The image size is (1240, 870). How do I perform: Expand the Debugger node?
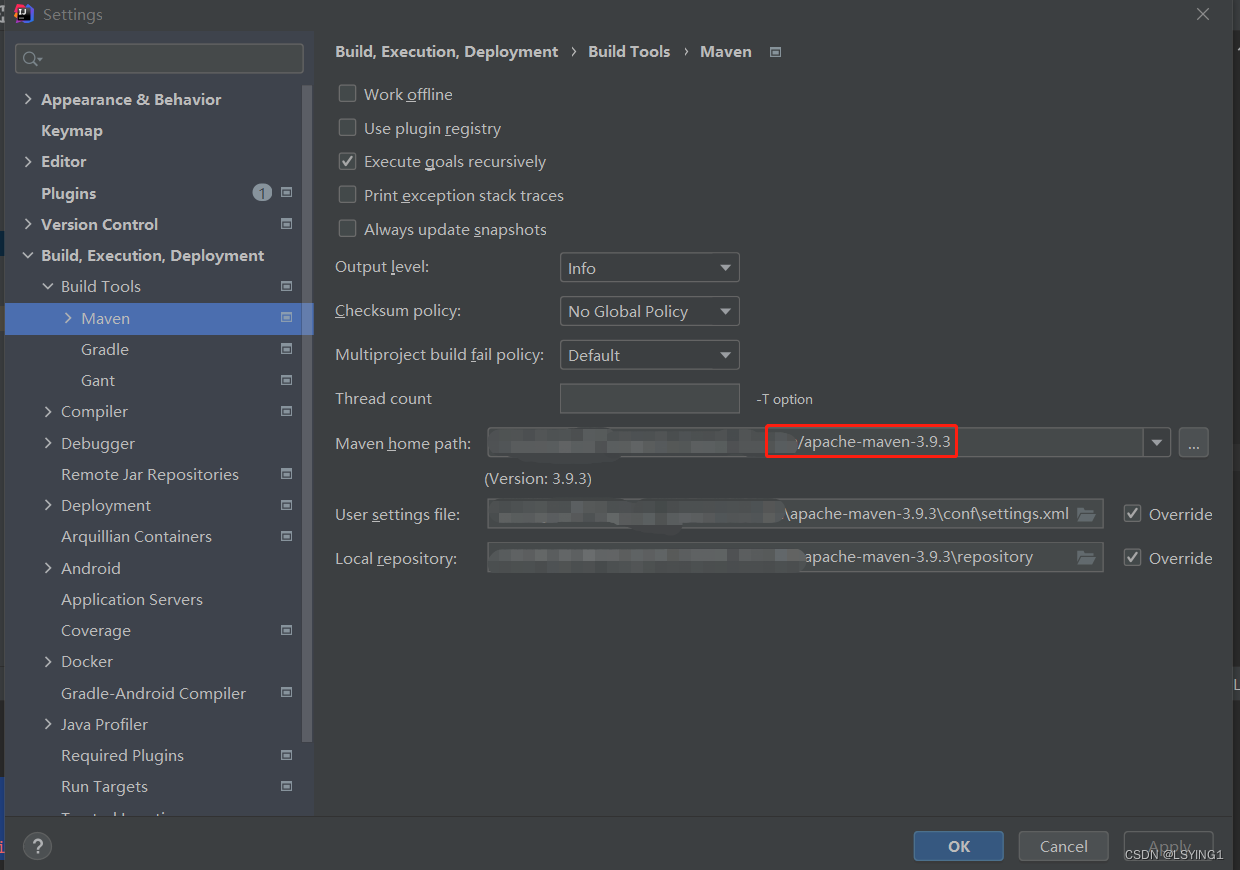48,443
